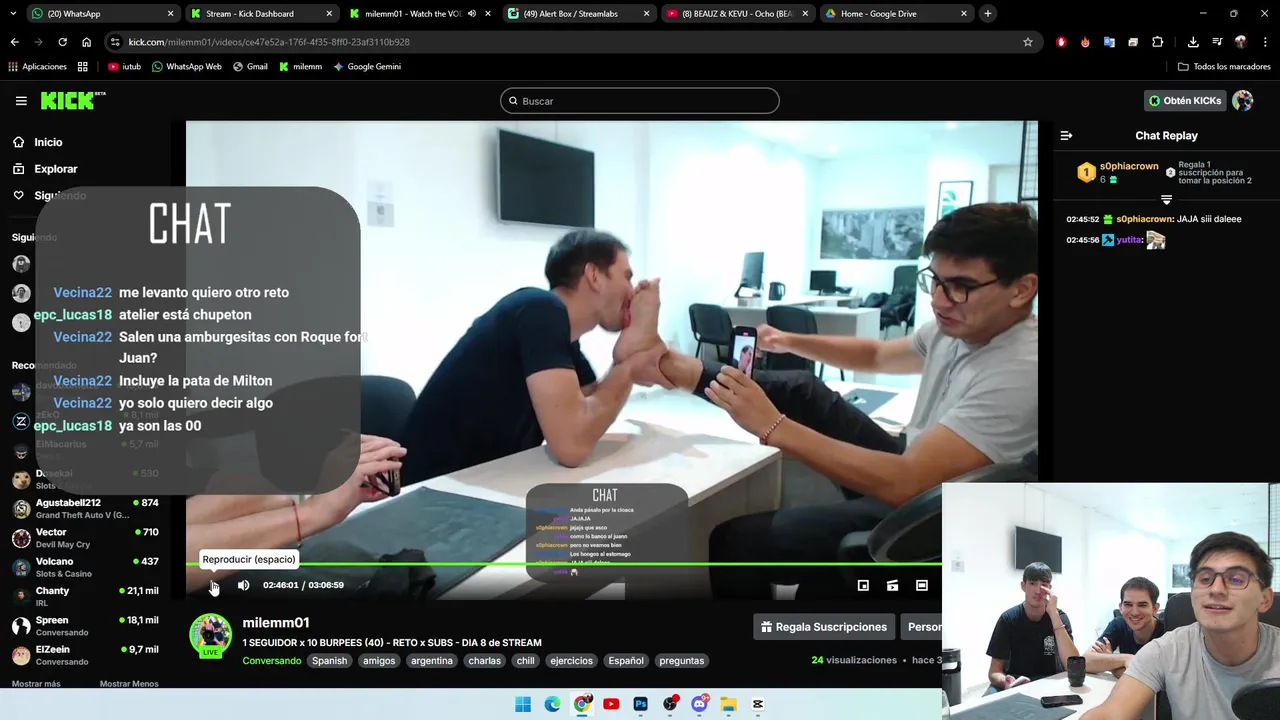This screenshot has height=720, width=1280.
Task: Select the Spanish tag
Action: tap(329, 661)
